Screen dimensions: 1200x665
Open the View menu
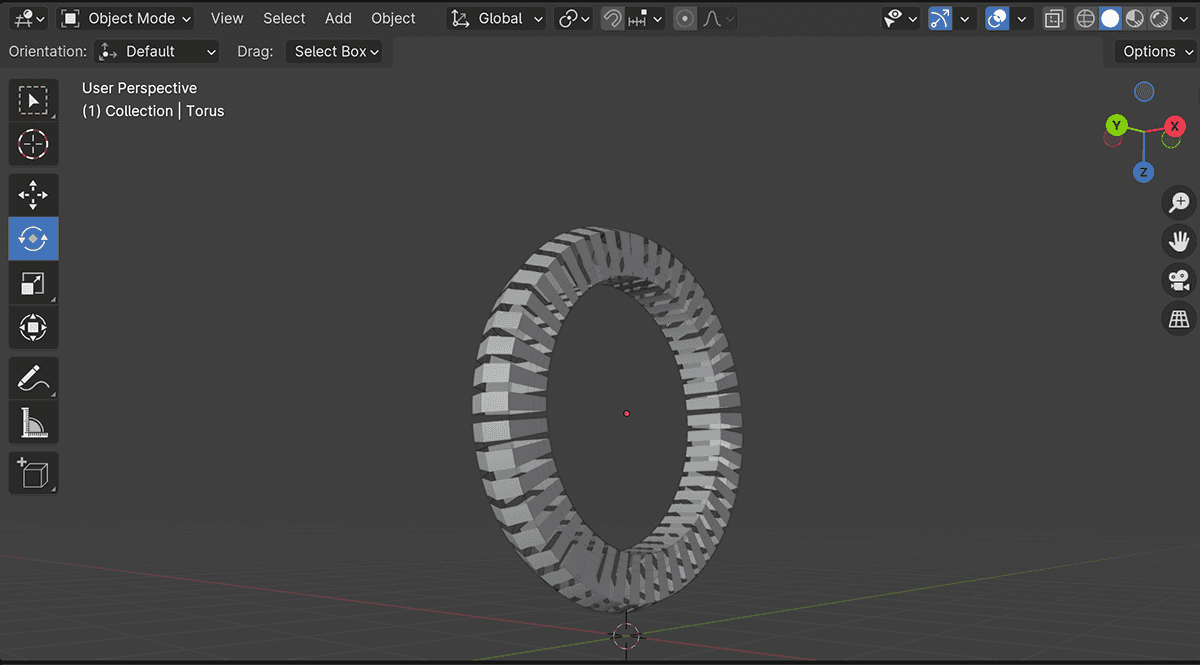tap(227, 18)
